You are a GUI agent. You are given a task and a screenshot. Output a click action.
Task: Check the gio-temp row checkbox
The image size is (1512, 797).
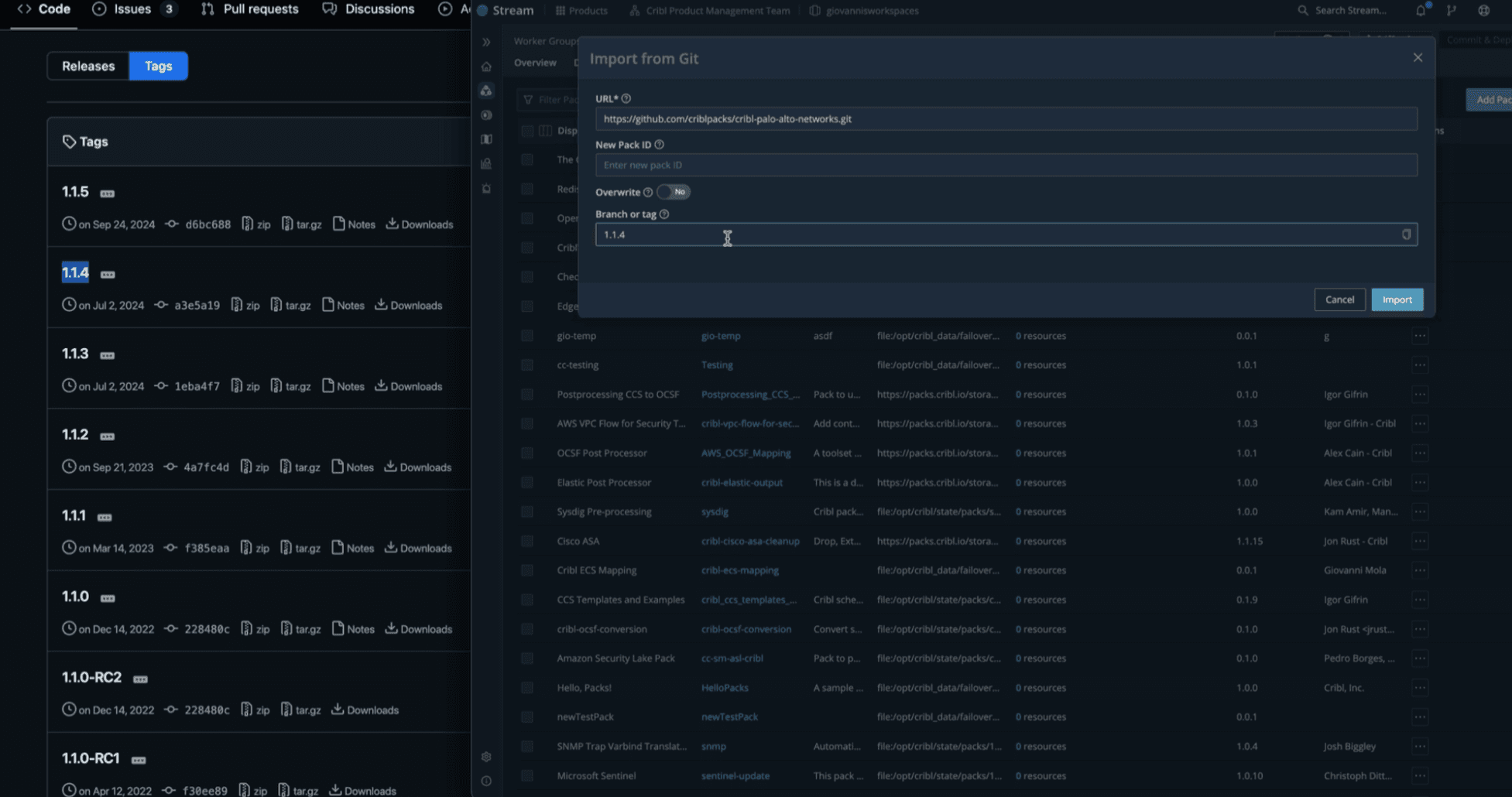pyautogui.click(x=527, y=336)
